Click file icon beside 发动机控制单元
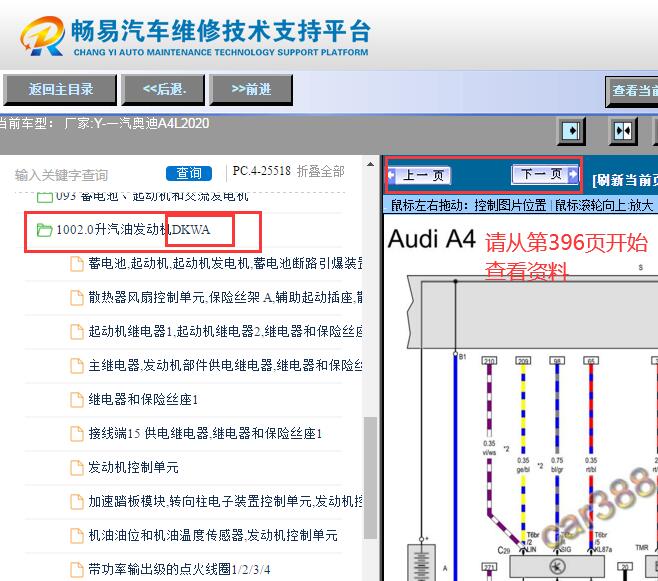658x581 pixels. point(77,467)
